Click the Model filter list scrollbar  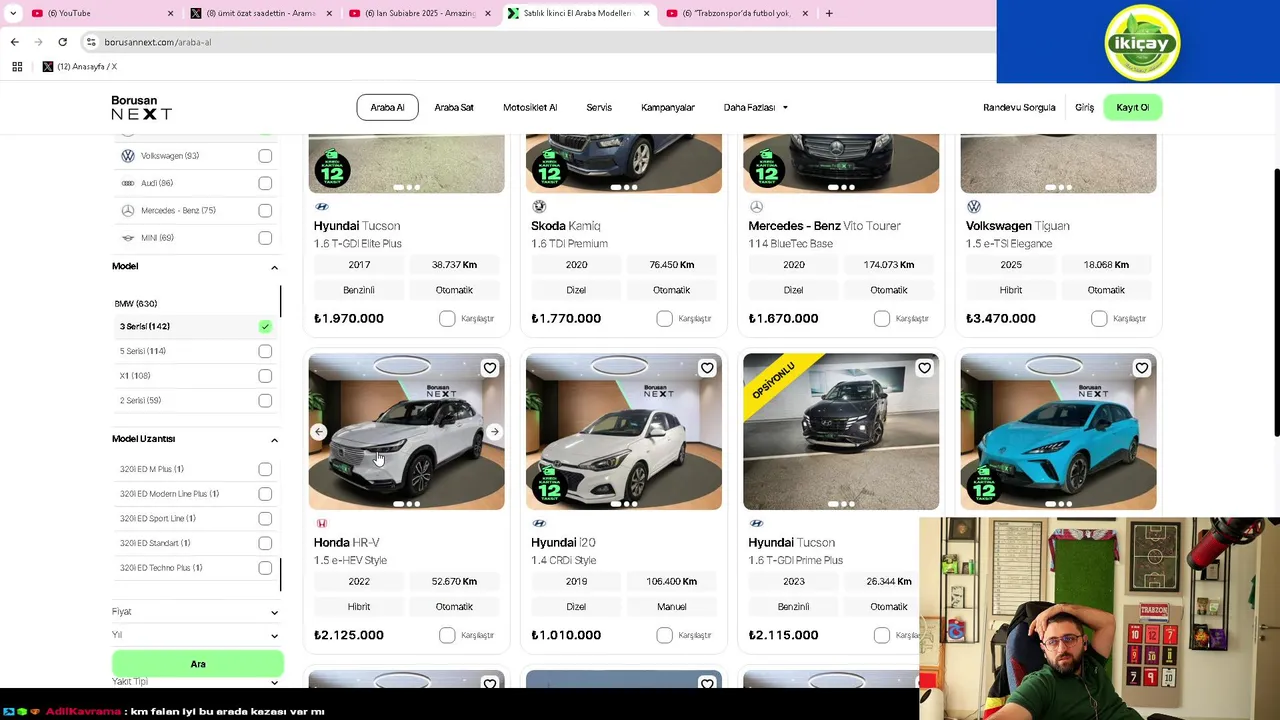tap(281, 300)
